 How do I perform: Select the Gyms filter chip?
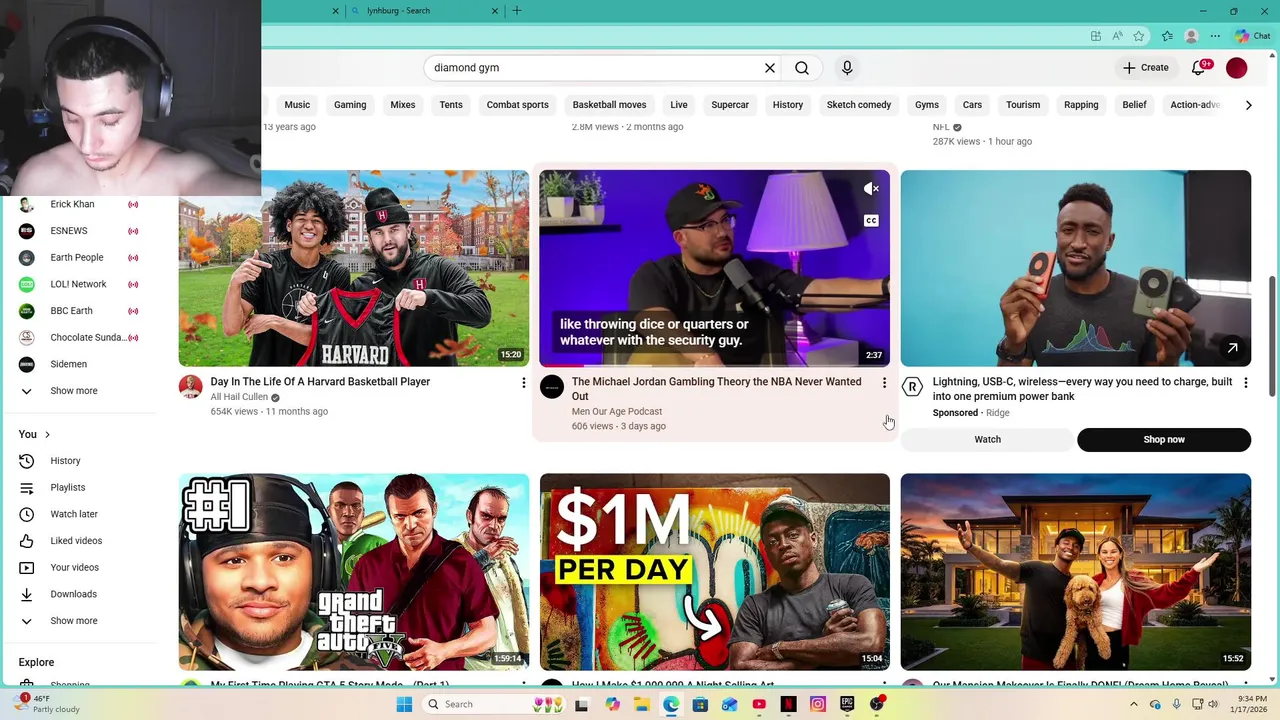927,105
